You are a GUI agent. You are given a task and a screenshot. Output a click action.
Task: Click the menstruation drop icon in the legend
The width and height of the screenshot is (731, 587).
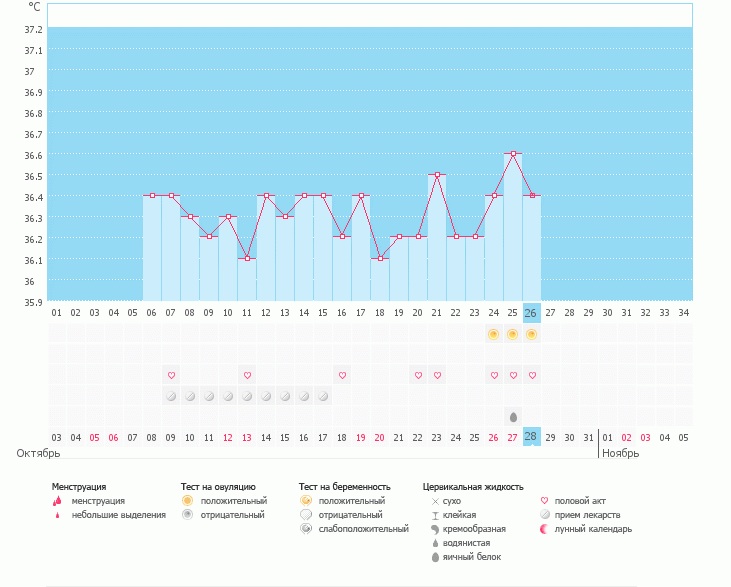[x=56, y=501]
